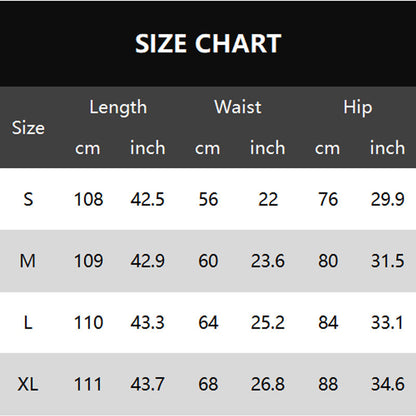Image resolution: width=416 pixels, height=416 pixels.
Task: Click the S size row label
Action: pos(28,199)
